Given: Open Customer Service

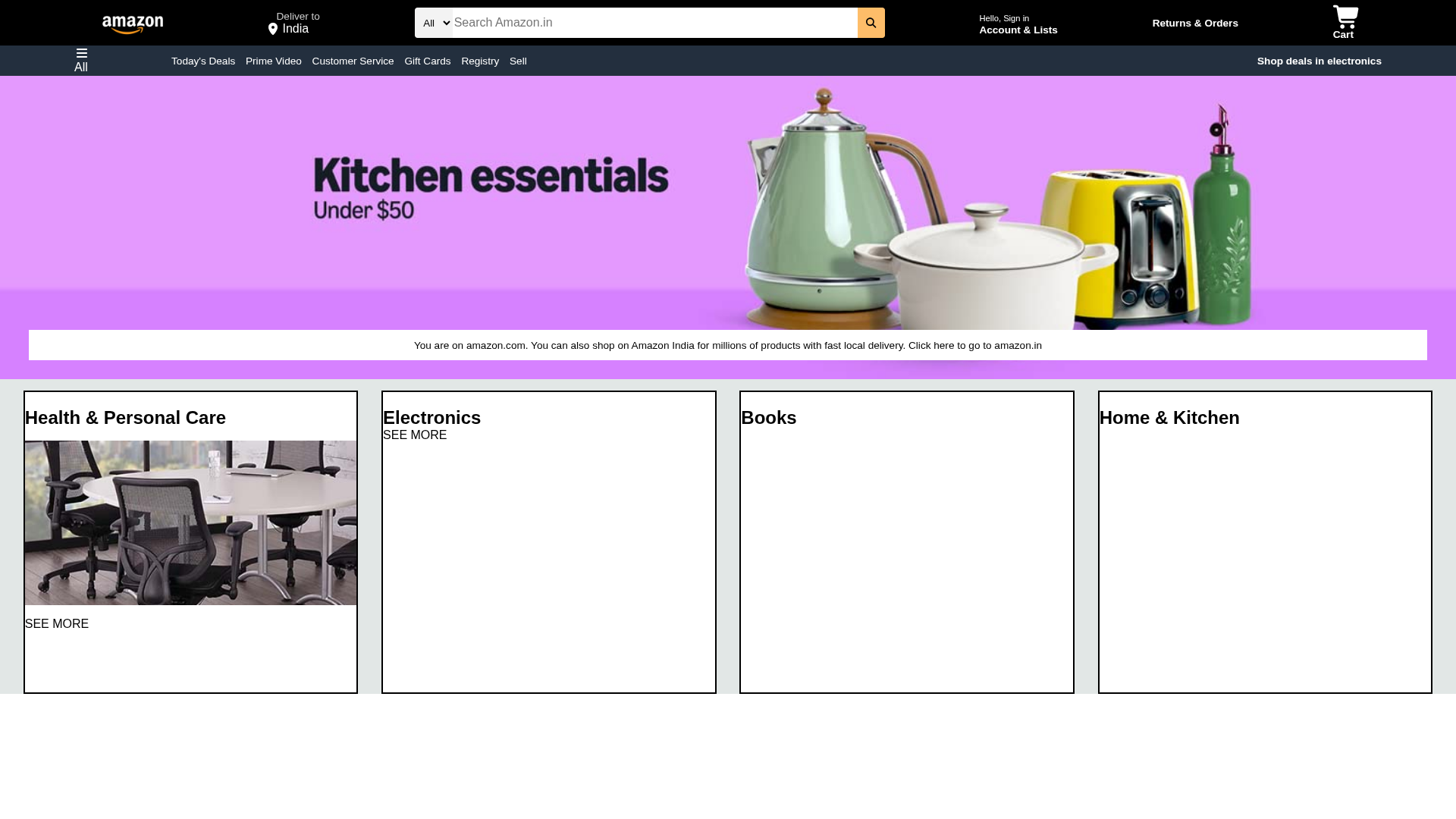Looking at the screenshot, I should [353, 61].
